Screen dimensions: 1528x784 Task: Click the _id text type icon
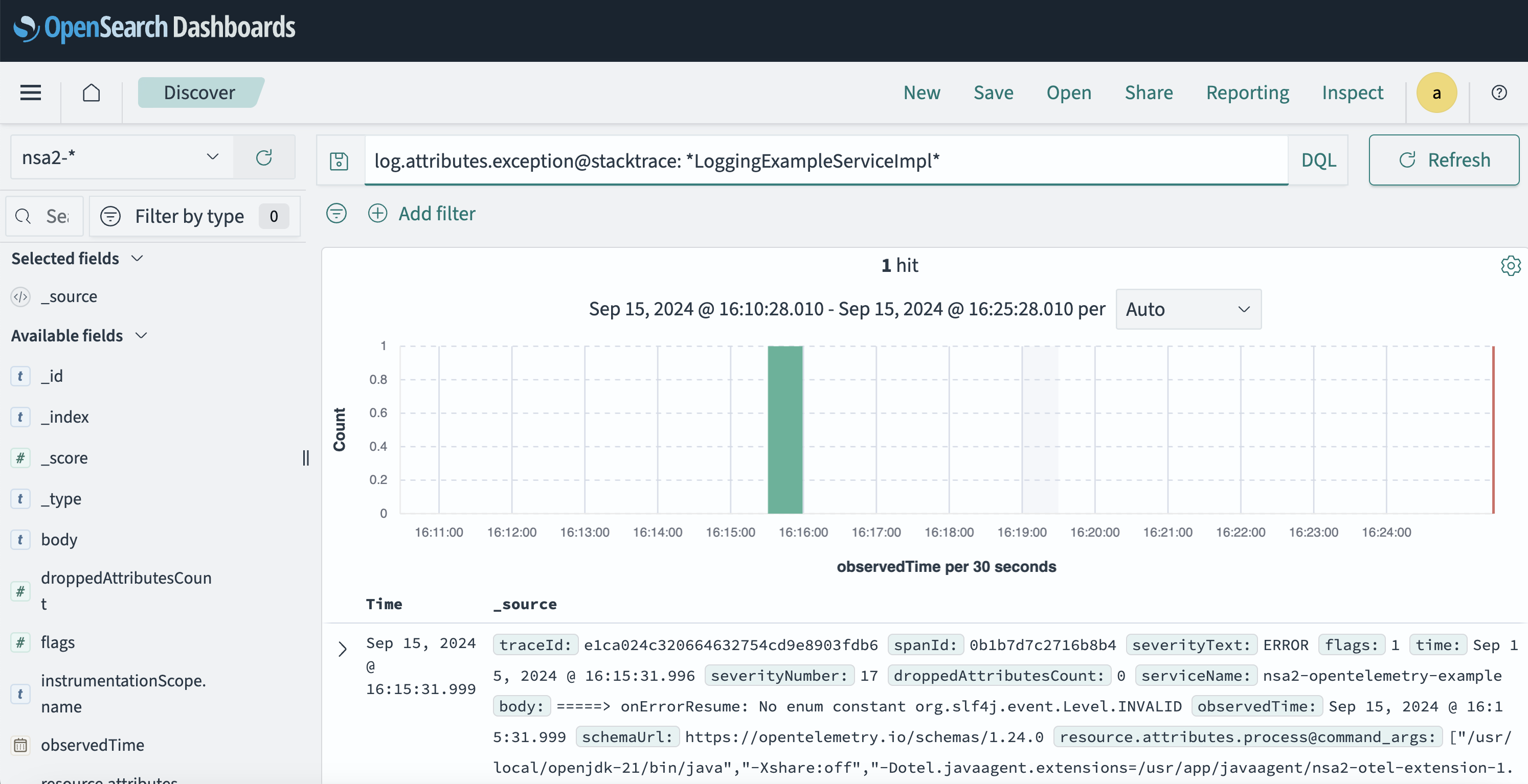pyautogui.click(x=21, y=376)
